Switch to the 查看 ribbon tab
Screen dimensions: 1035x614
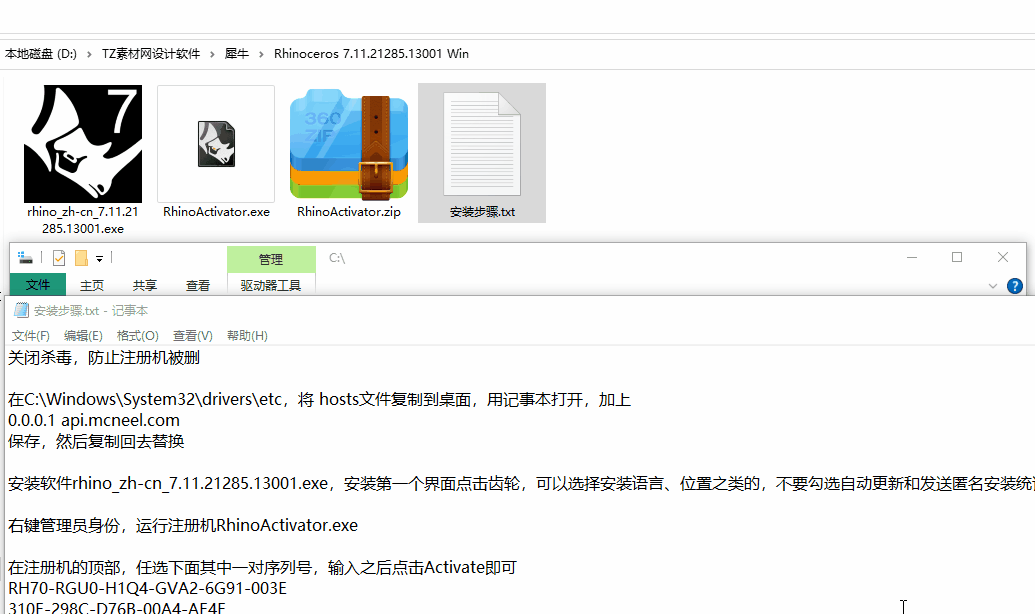click(197, 285)
